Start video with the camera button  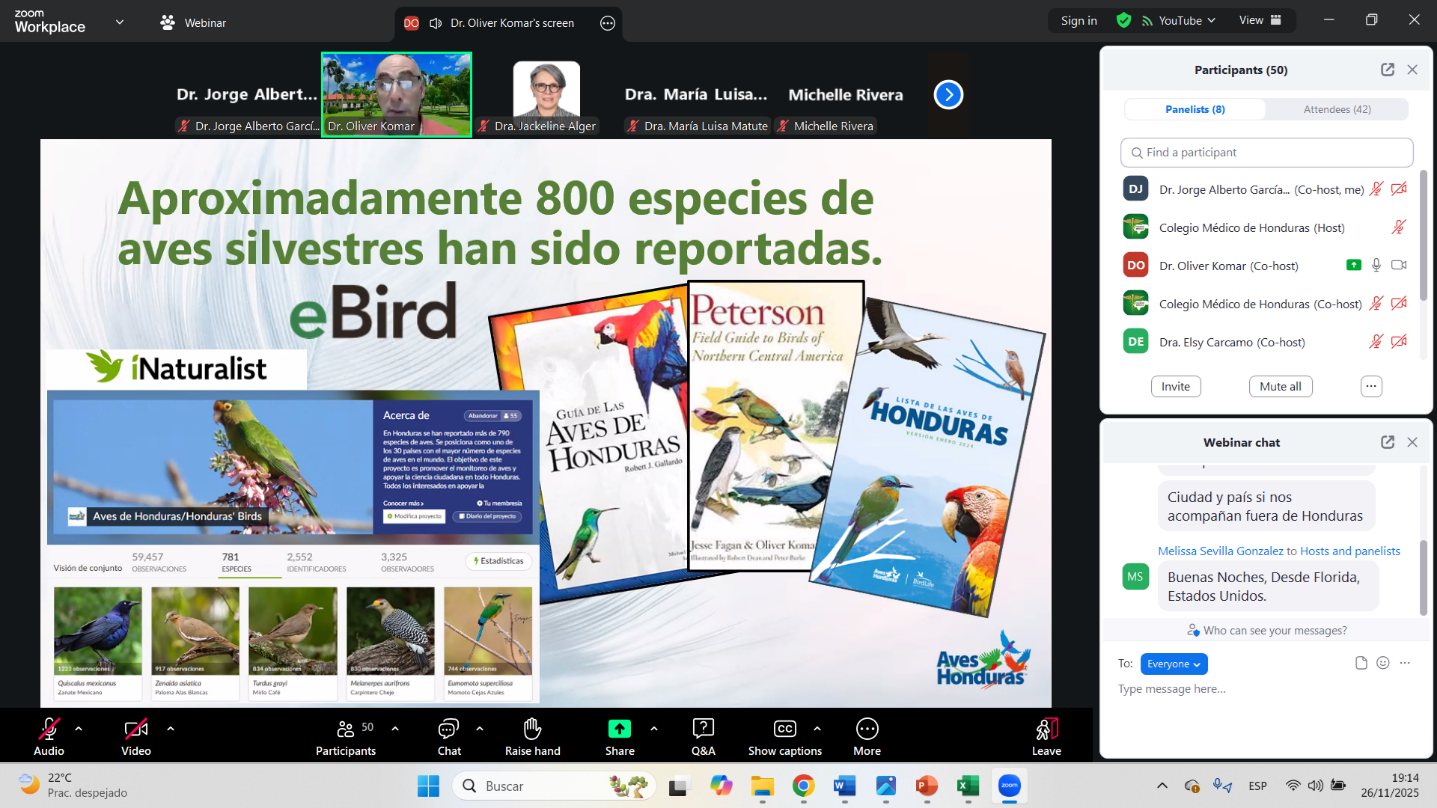coord(136,729)
